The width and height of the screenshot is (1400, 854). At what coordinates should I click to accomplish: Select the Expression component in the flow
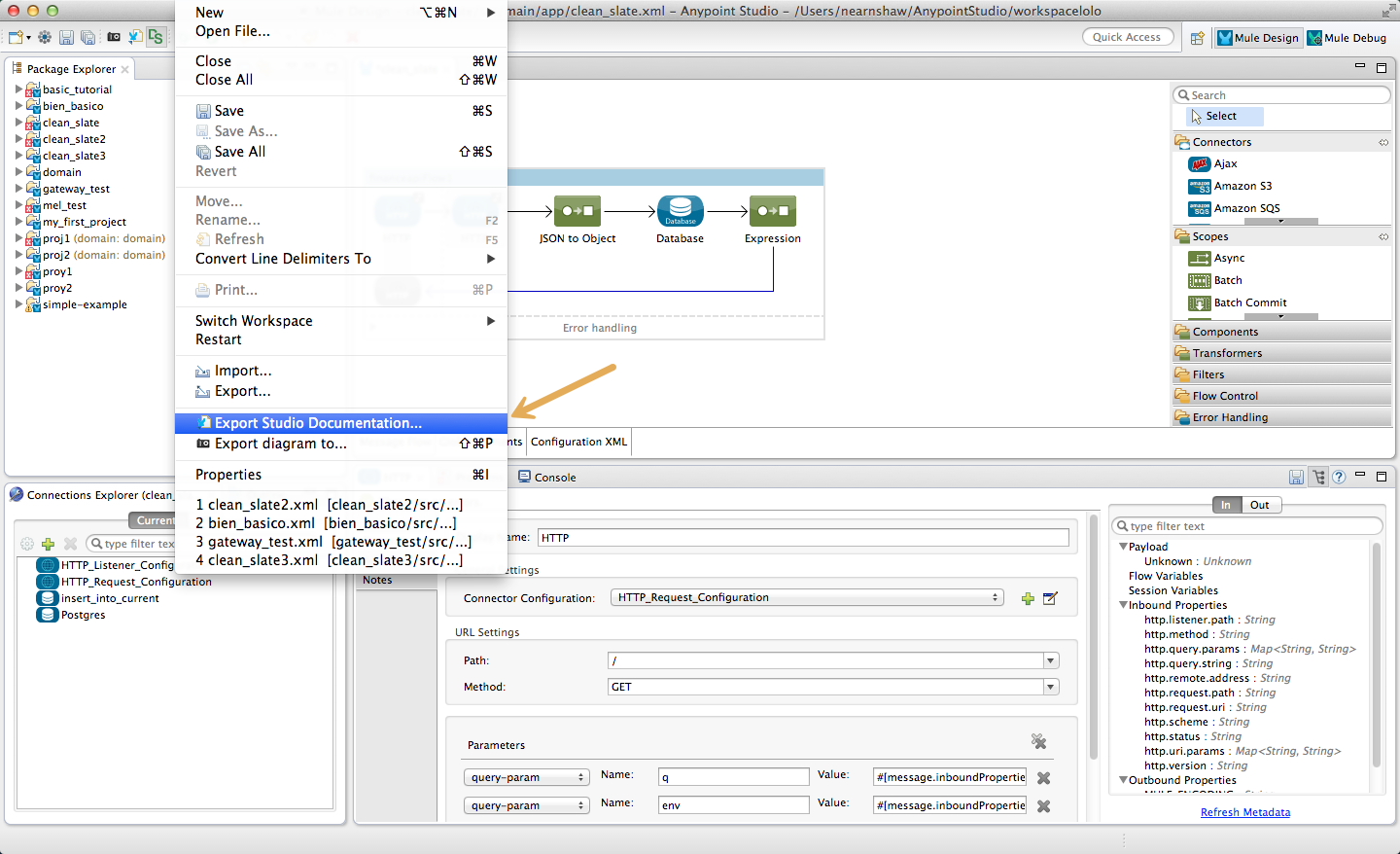coord(772,212)
